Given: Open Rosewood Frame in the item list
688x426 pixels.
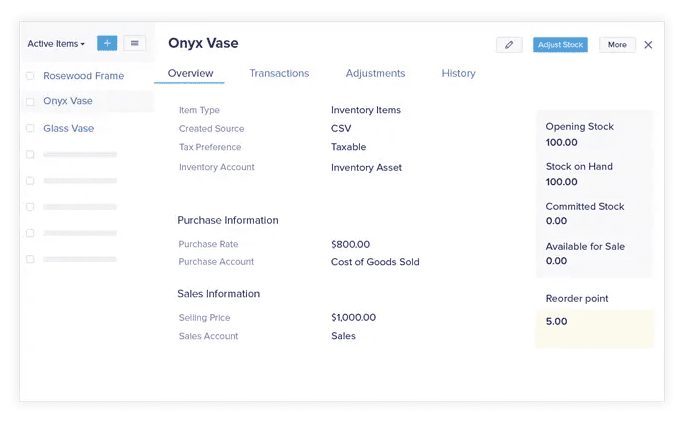Looking at the screenshot, I should coord(83,76).
